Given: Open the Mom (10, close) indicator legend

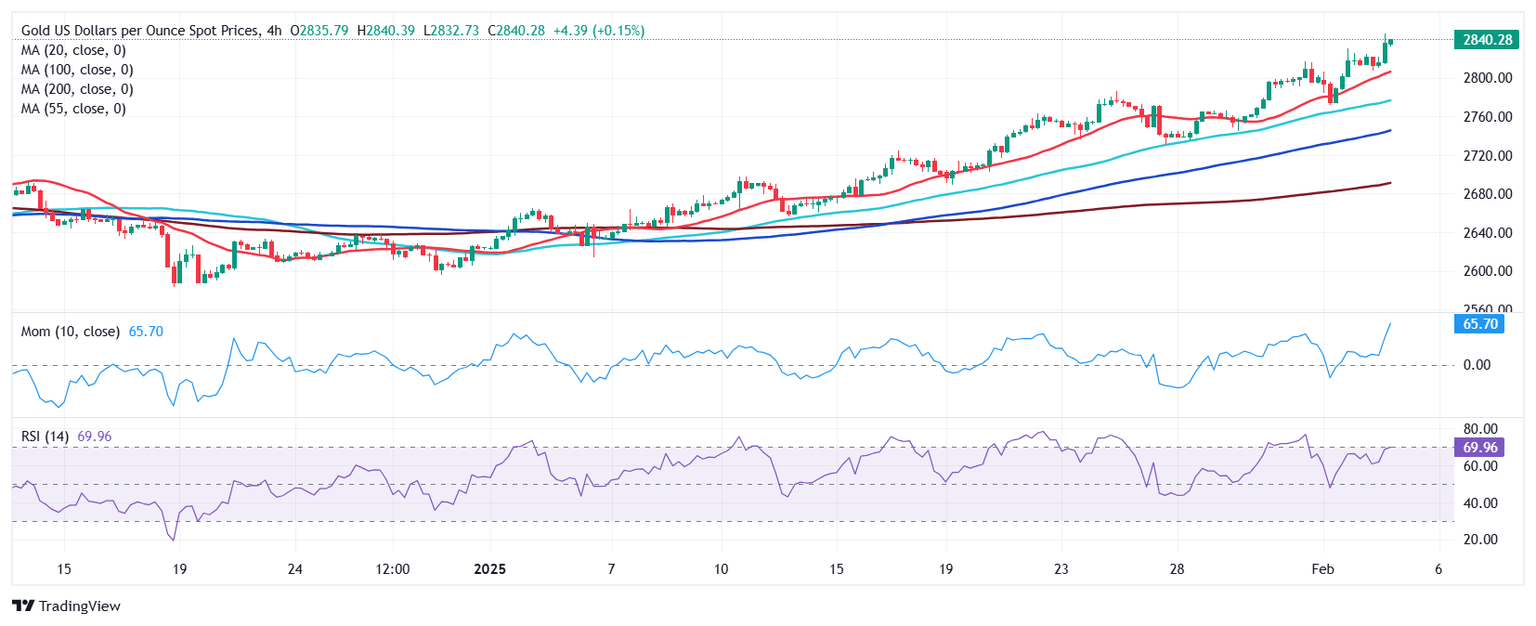Looking at the screenshot, I should [70, 331].
